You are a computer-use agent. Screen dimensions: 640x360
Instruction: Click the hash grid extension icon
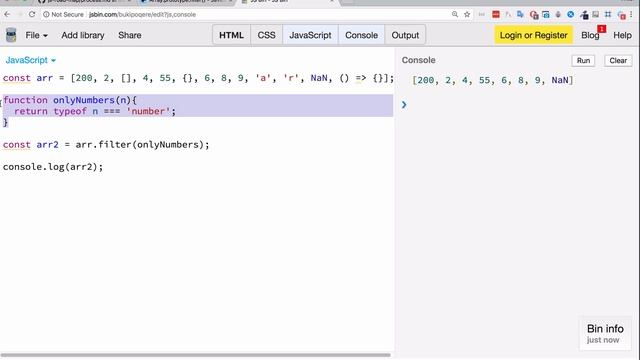click(608, 14)
